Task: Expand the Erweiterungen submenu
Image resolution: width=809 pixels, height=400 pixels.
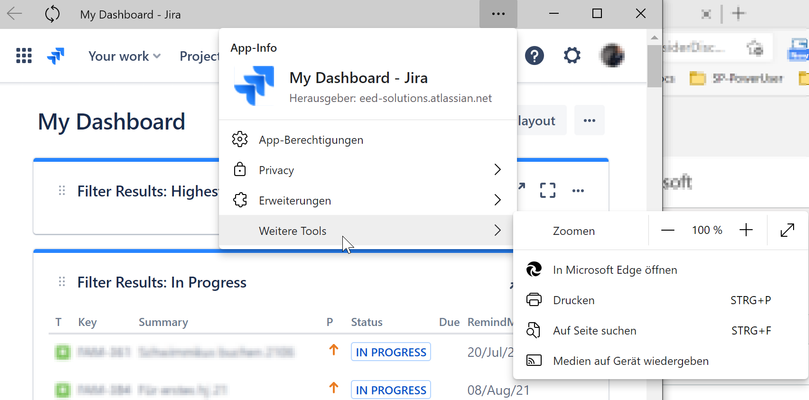Action: [x=368, y=200]
